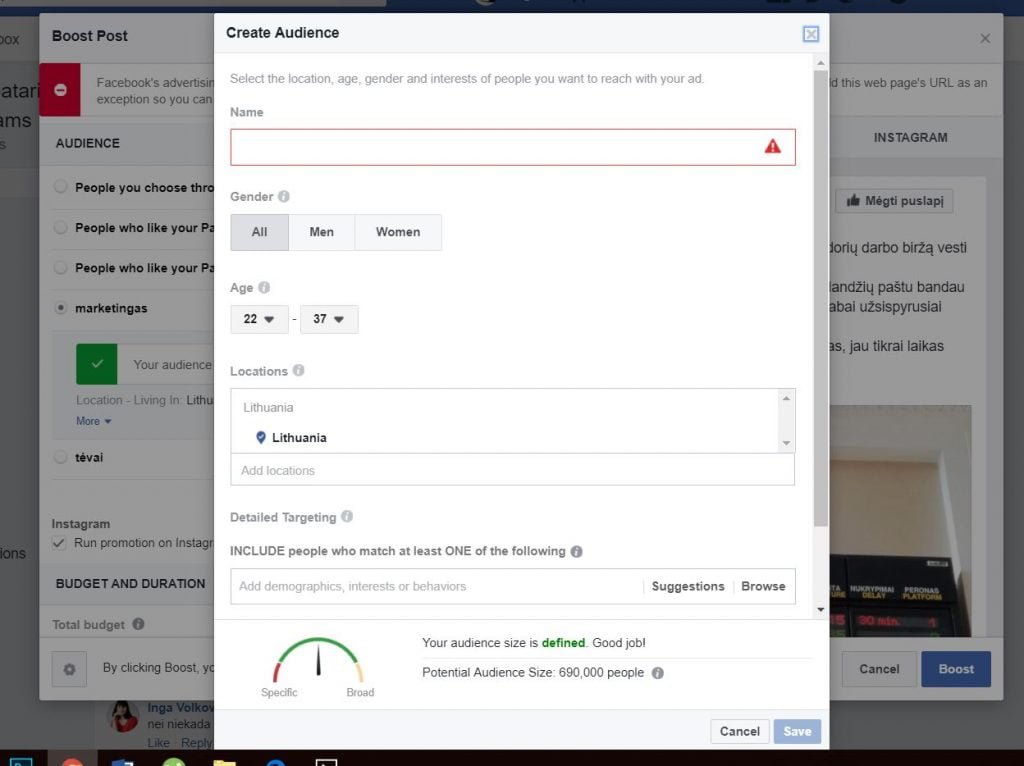The width and height of the screenshot is (1024, 766).
Task: Click the Reply link under Inga's comment
Action: coord(196,742)
